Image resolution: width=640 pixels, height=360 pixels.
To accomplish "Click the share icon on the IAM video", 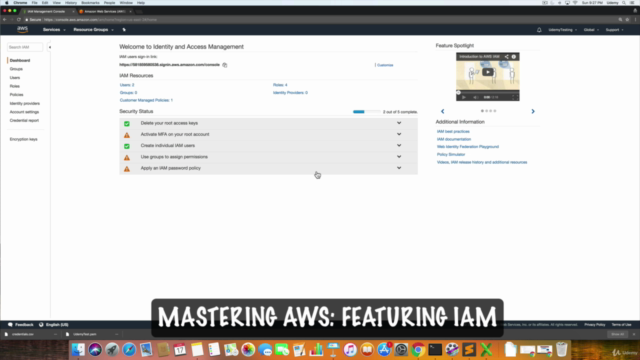I will pyautogui.click(x=506, y=57).
